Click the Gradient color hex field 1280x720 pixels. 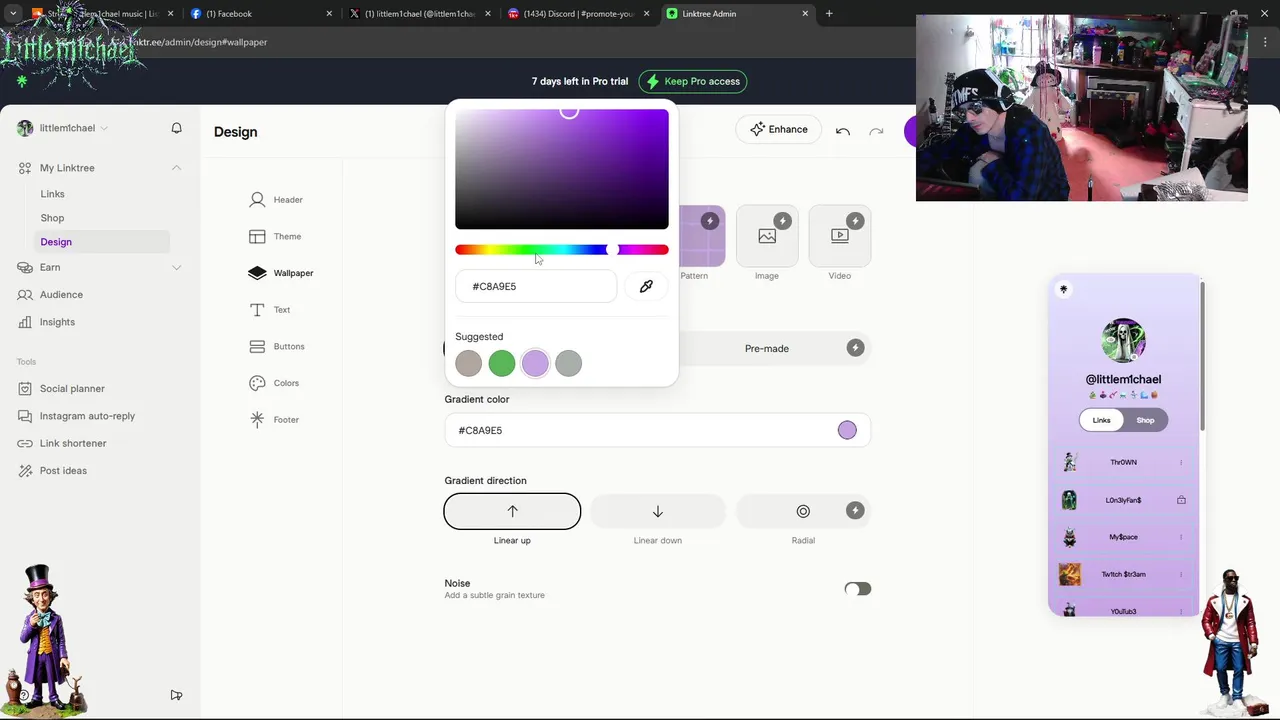tap(658, 431)
